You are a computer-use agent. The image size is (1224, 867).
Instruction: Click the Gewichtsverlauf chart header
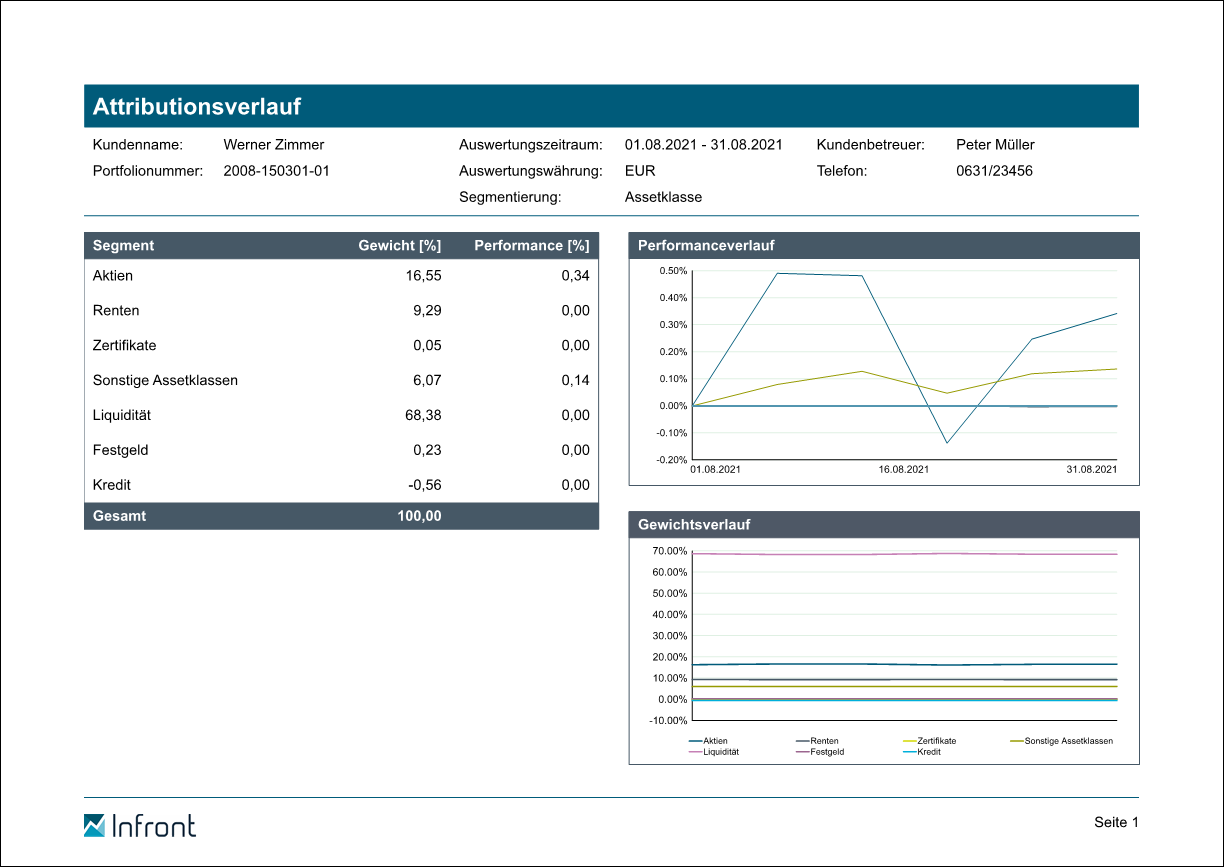coord(883,524)
